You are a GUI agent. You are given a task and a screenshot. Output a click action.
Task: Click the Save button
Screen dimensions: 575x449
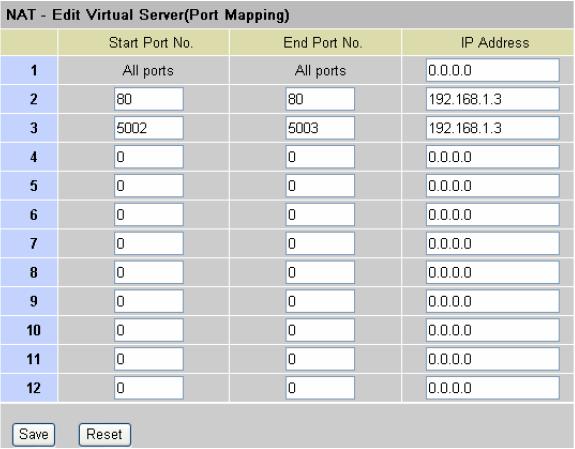click(33, 435)
